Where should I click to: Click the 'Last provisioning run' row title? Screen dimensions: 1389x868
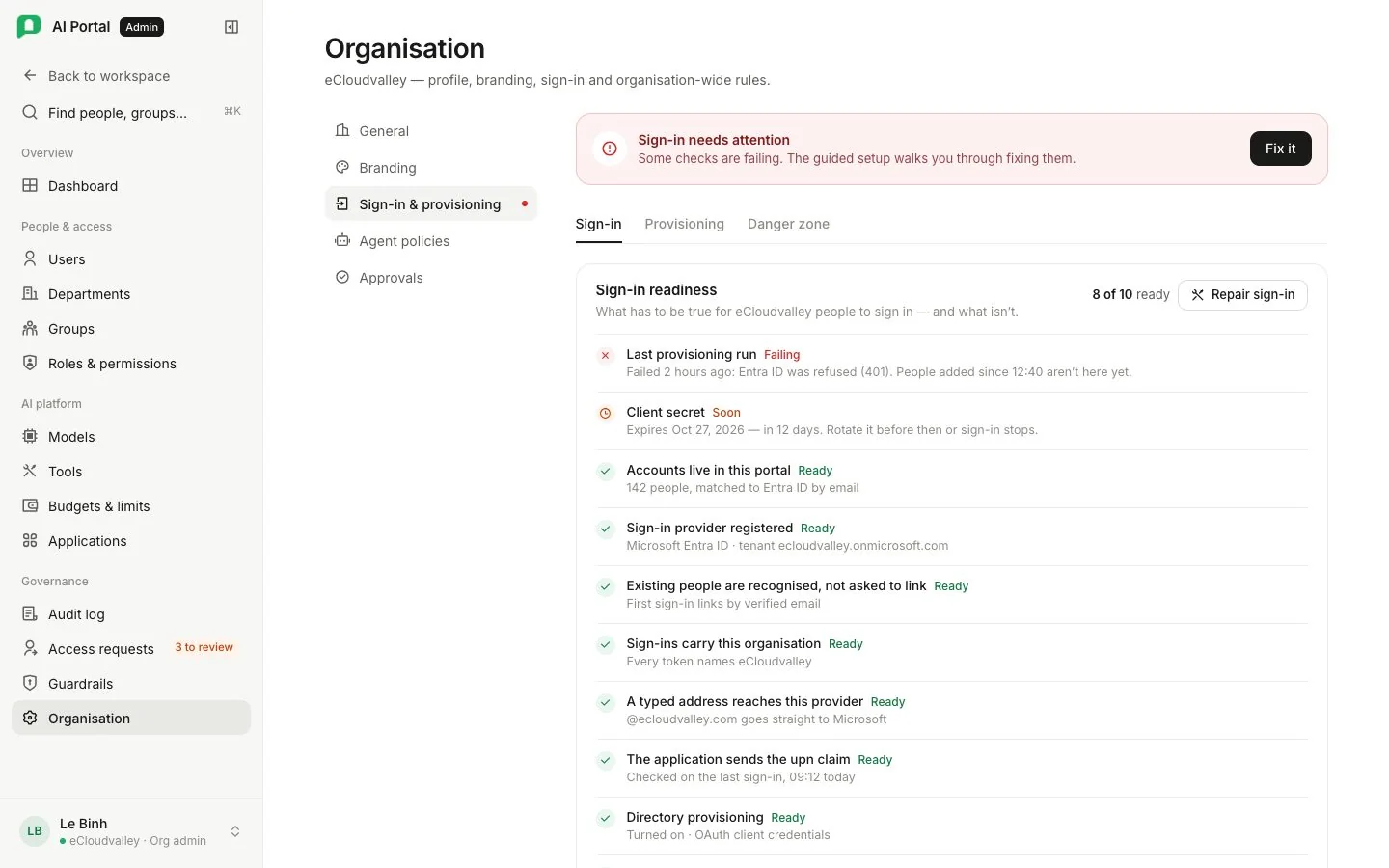click(691, 354)
